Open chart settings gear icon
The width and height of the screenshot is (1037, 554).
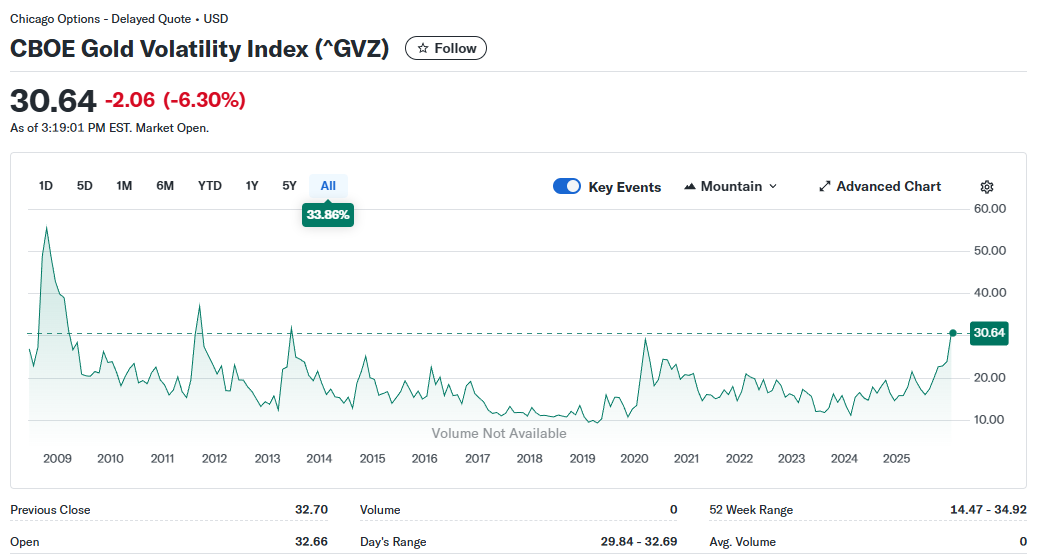tap(987, 187)
